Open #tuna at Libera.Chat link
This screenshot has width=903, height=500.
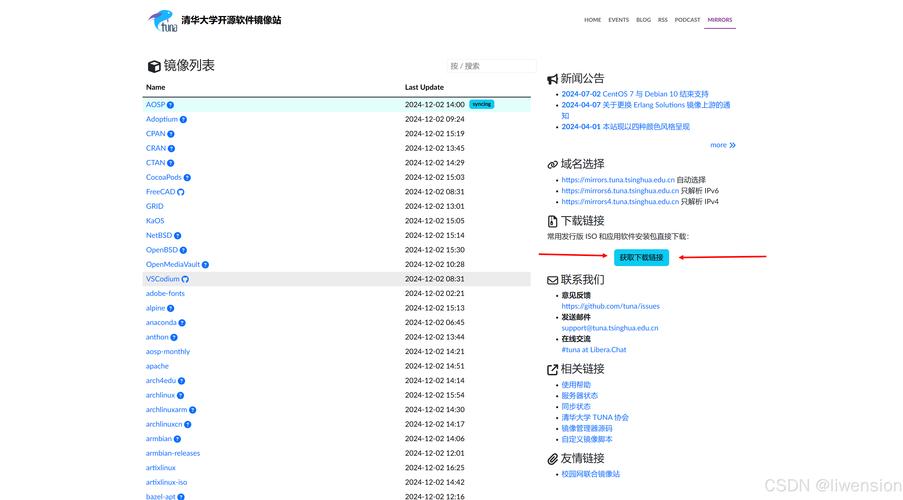[x=594, y=350]
